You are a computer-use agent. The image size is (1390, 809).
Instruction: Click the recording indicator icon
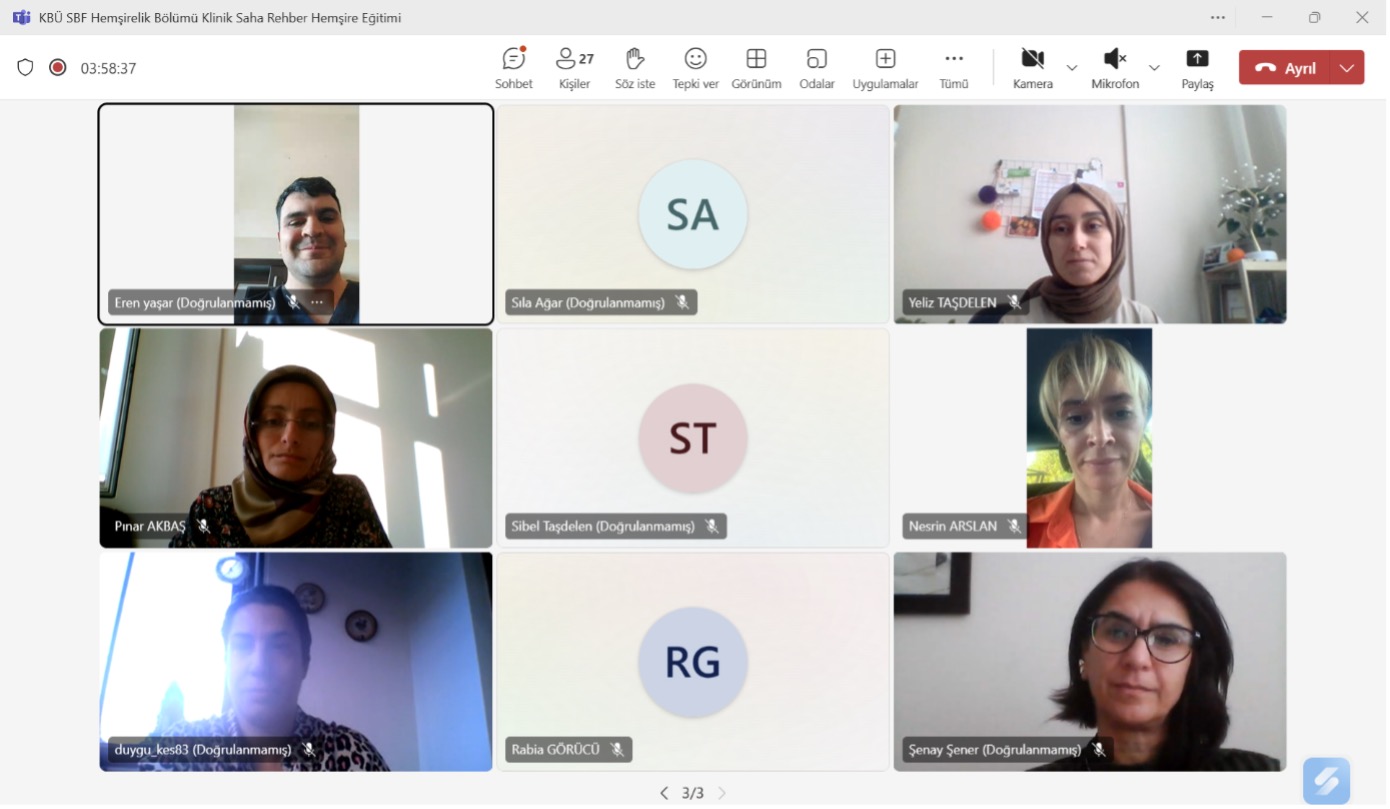58,68
